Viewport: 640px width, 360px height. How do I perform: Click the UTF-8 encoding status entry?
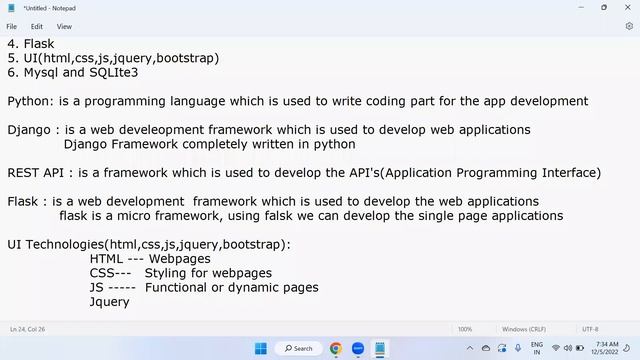590,329
